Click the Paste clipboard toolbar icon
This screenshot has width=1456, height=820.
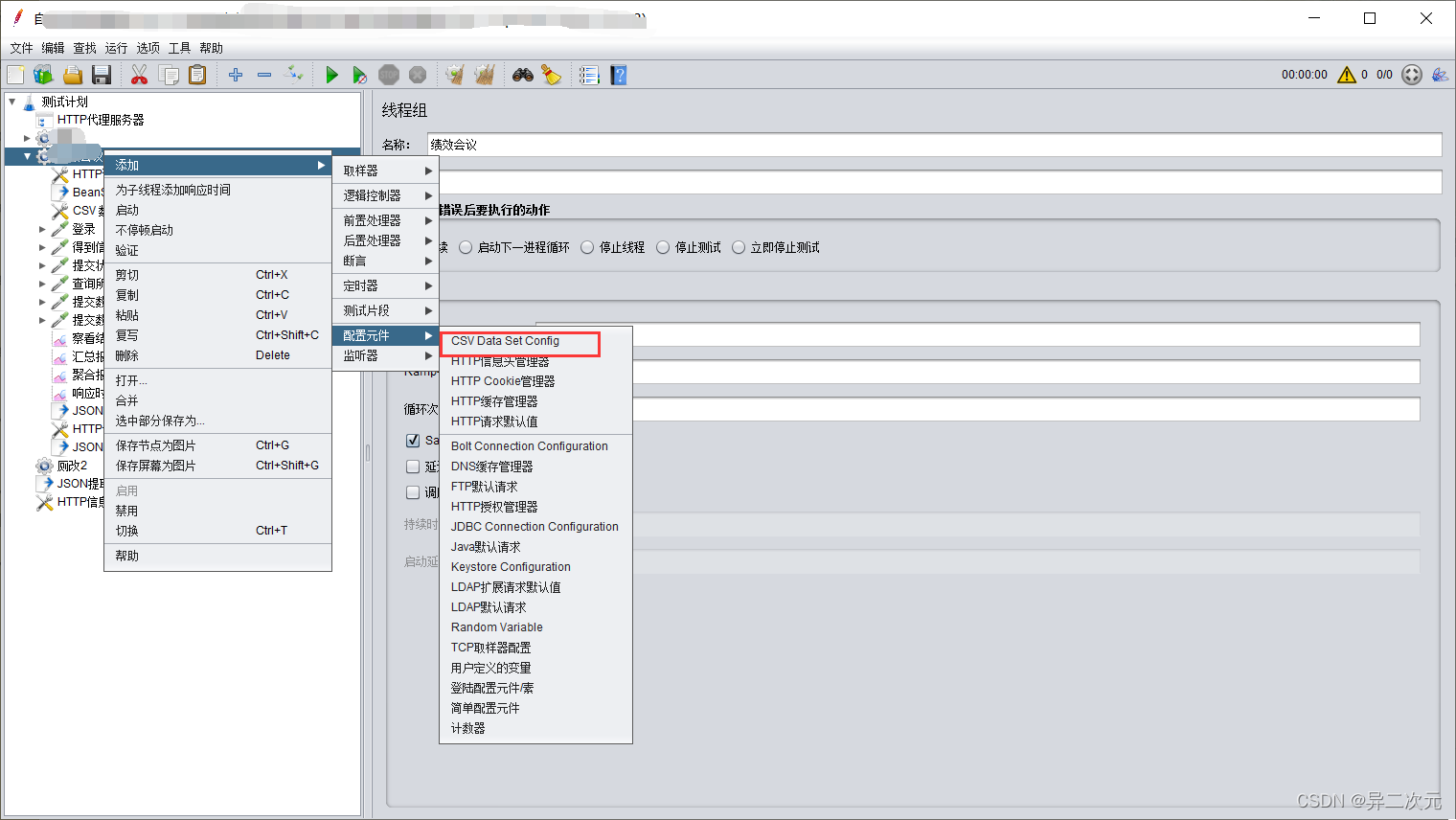[x=197, y=75]
